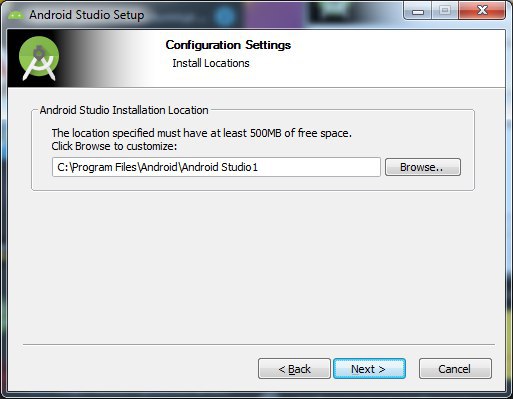Image resolution: width=513 pixels, height=399 pixels.
Task: Select the 'Install Locations' subtitle text
Action: [x=211, y=63]
